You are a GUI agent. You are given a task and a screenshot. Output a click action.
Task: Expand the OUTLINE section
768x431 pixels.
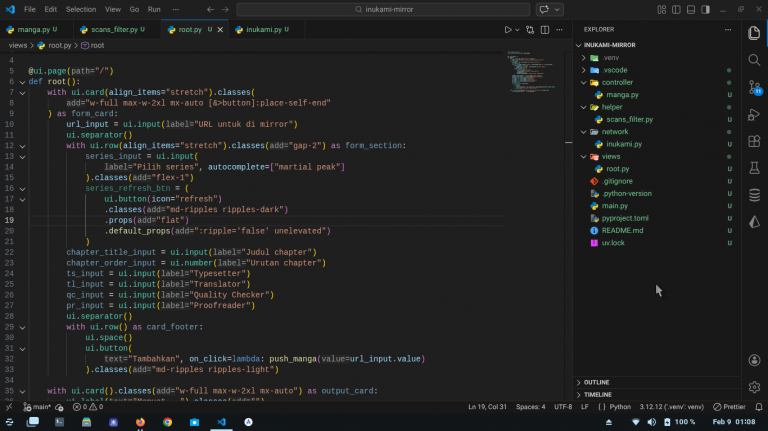(596, 382)
